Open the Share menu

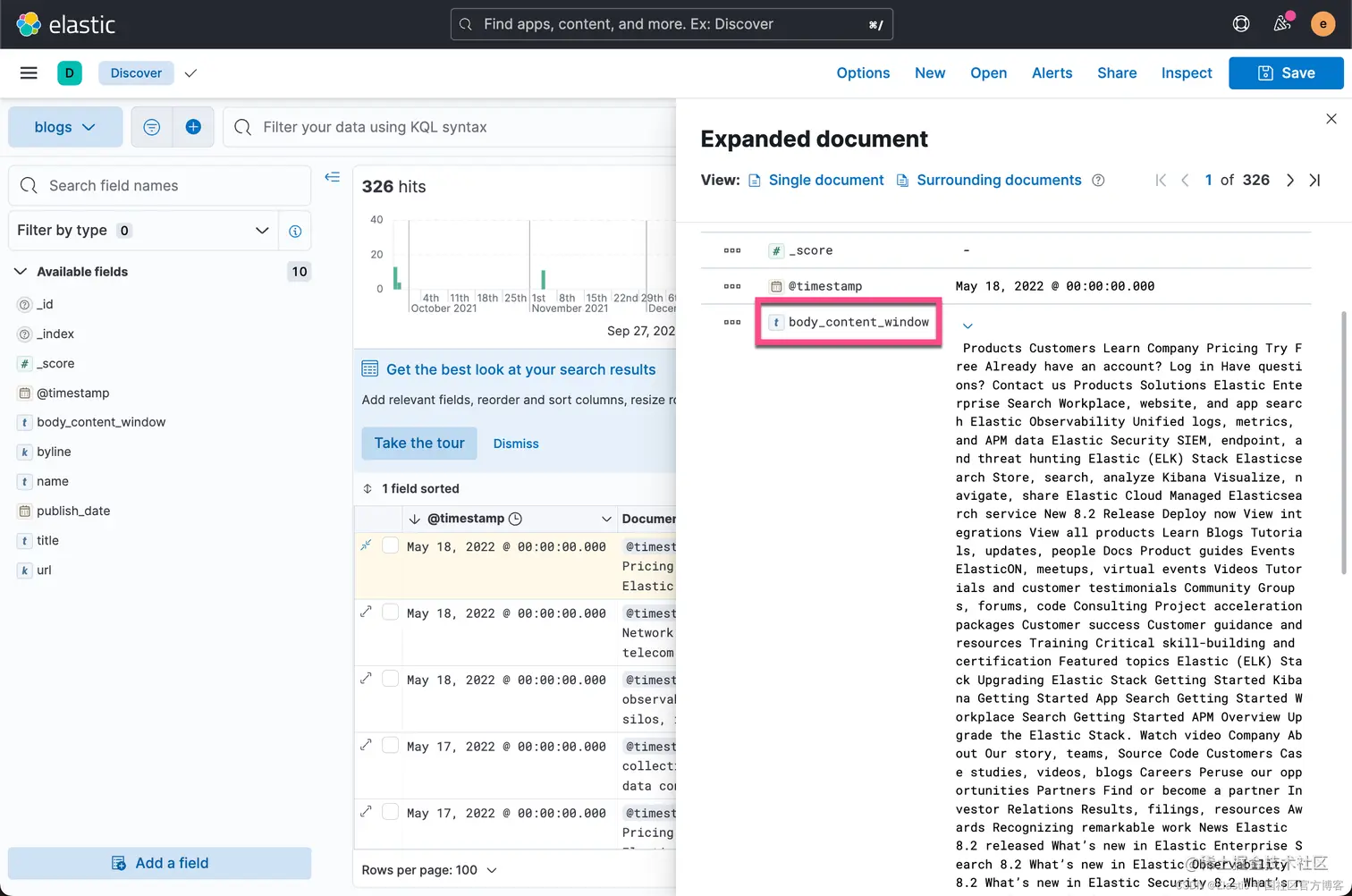[x=1117, y=73]
